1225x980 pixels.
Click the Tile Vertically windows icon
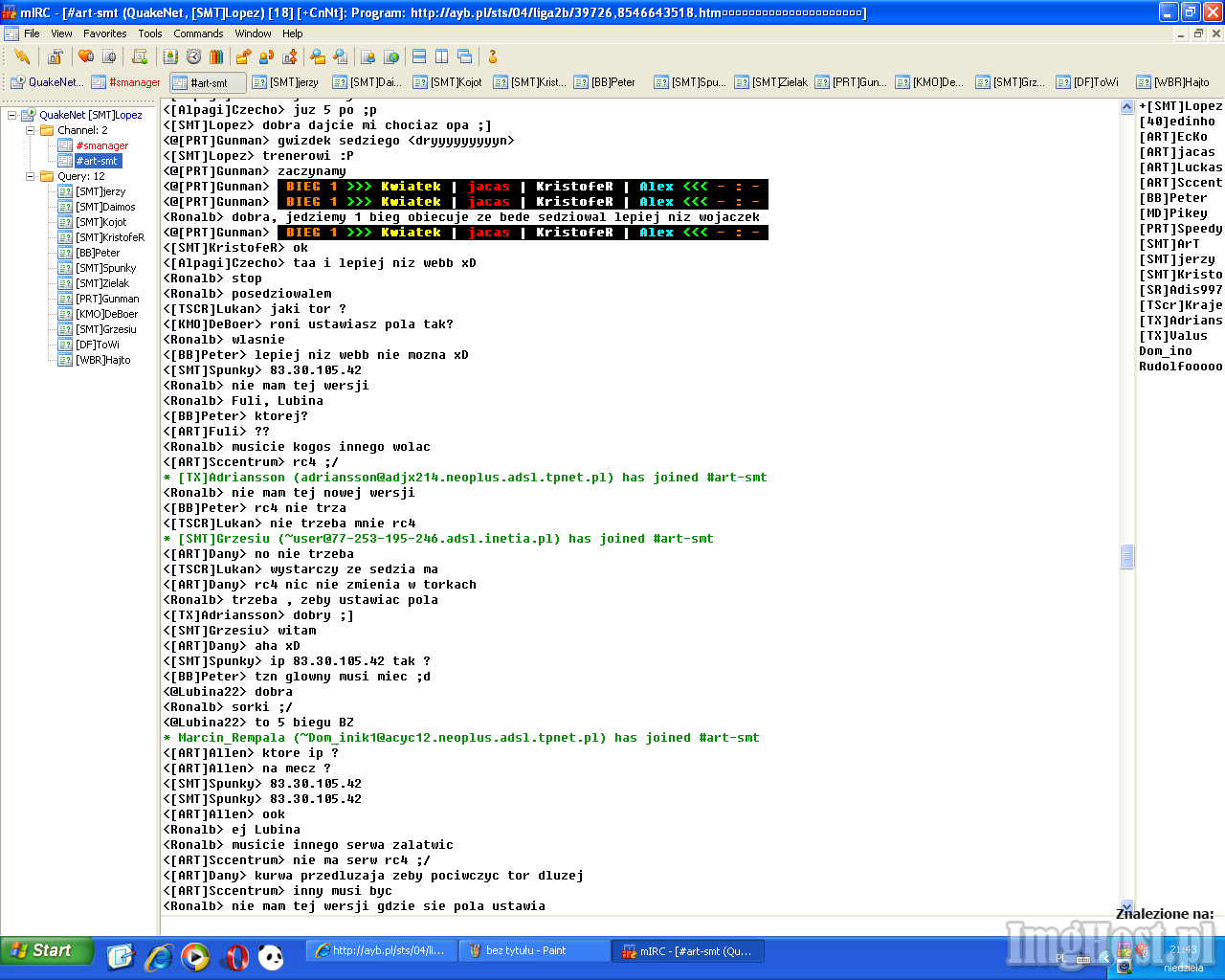442,56
